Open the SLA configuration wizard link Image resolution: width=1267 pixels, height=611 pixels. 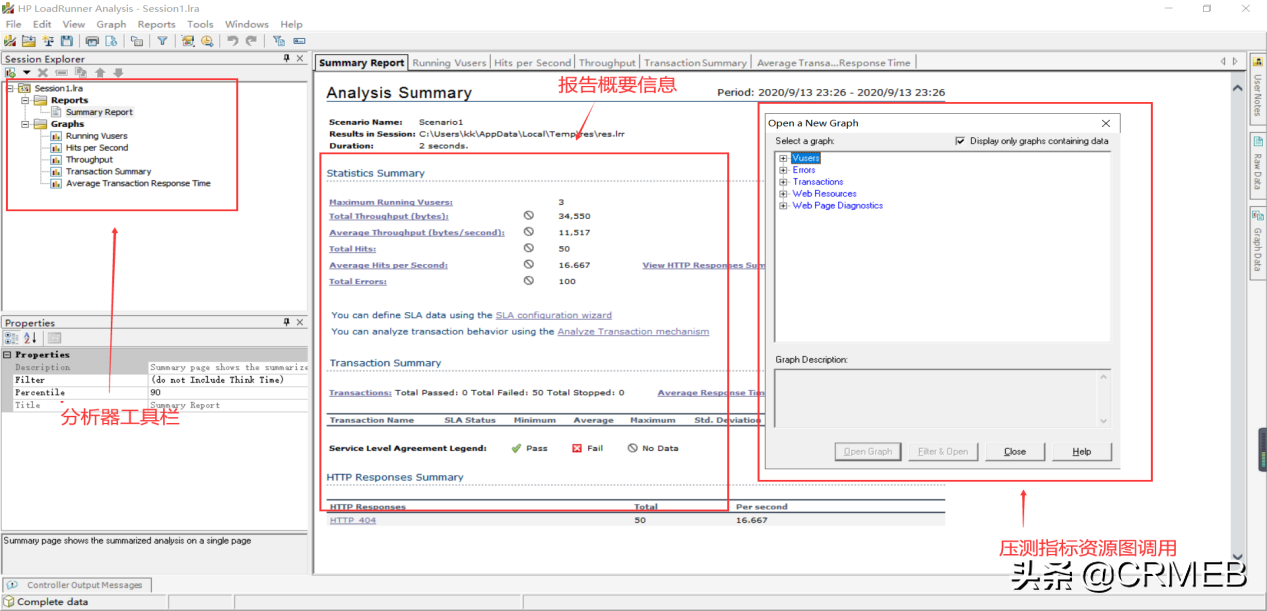[553, 315]
